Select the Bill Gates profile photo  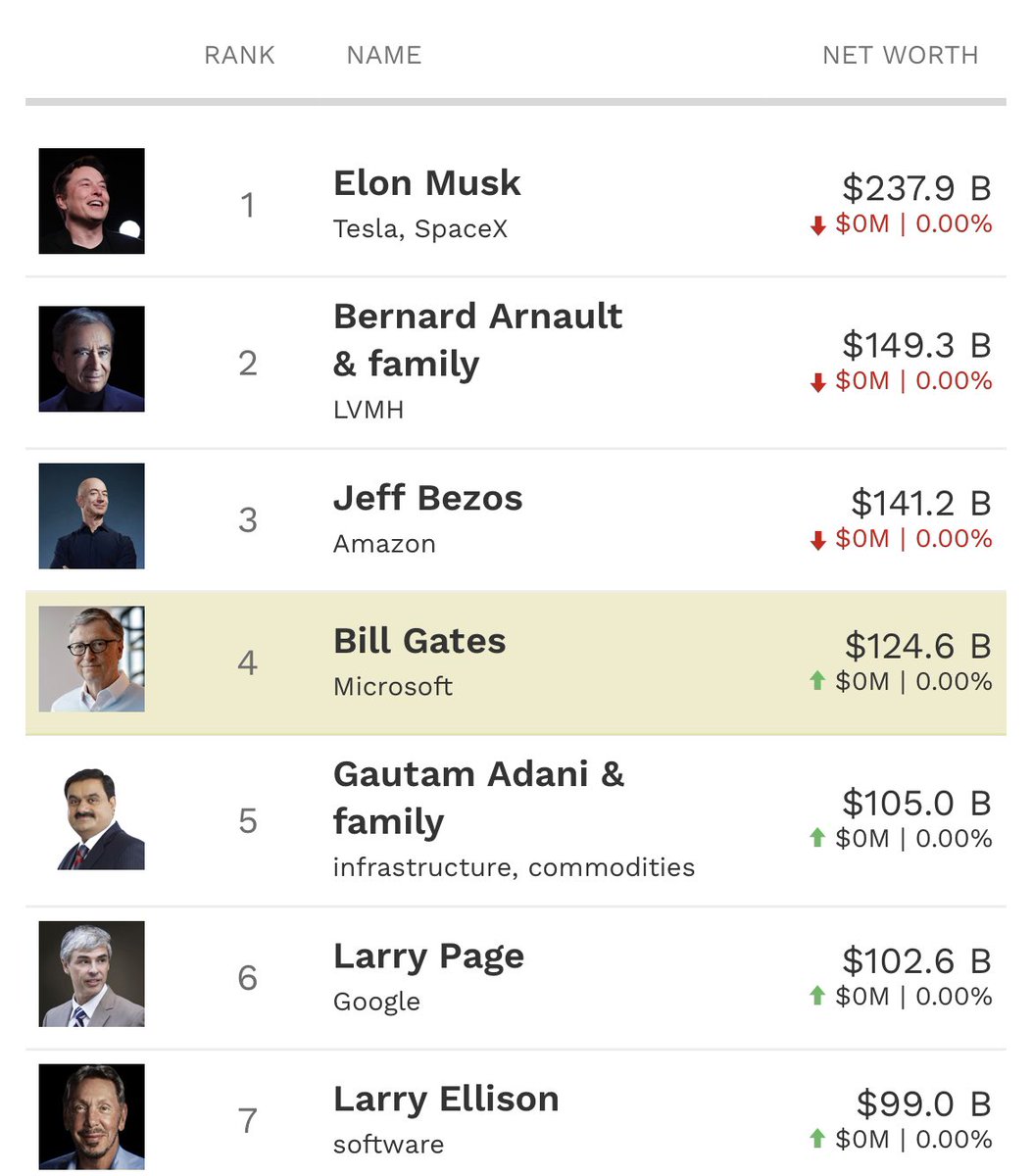point(91,660)
